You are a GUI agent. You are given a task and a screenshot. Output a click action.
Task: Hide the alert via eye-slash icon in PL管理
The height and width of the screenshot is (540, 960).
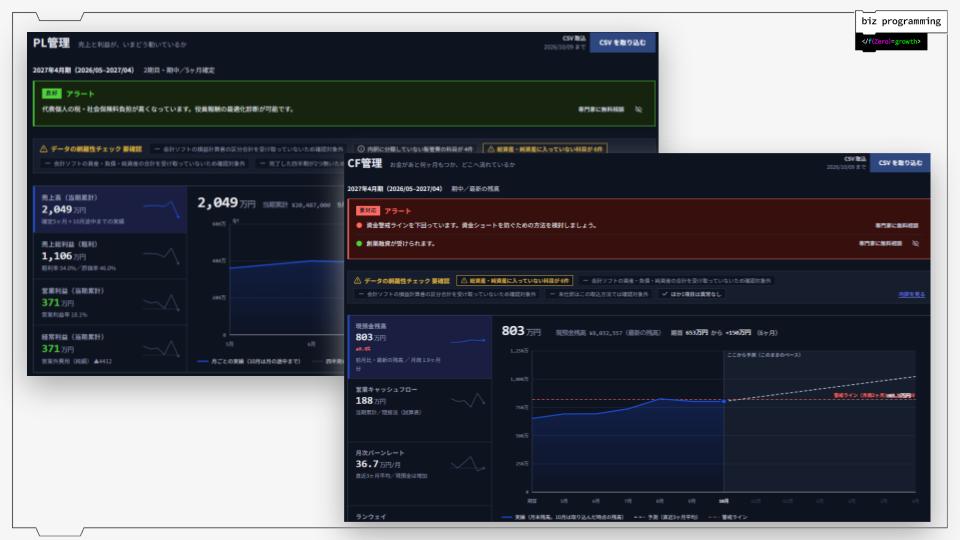point(639,109)
